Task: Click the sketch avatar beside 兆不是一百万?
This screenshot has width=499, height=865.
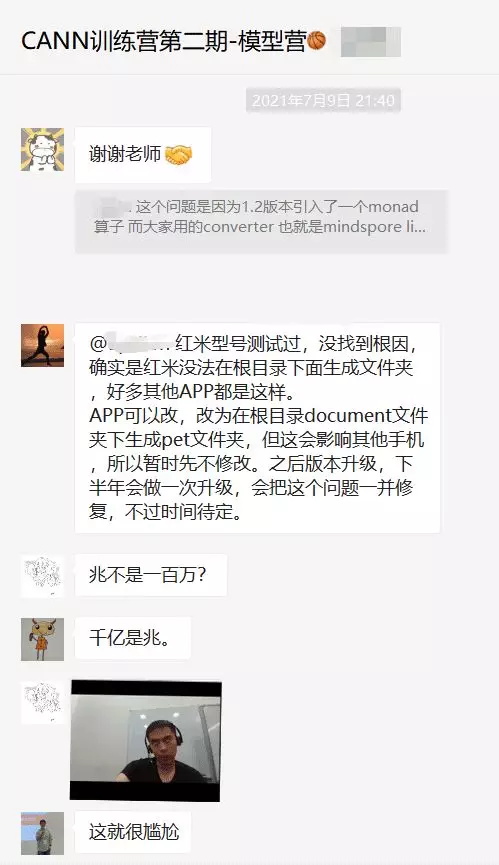Action: (42, 576)
